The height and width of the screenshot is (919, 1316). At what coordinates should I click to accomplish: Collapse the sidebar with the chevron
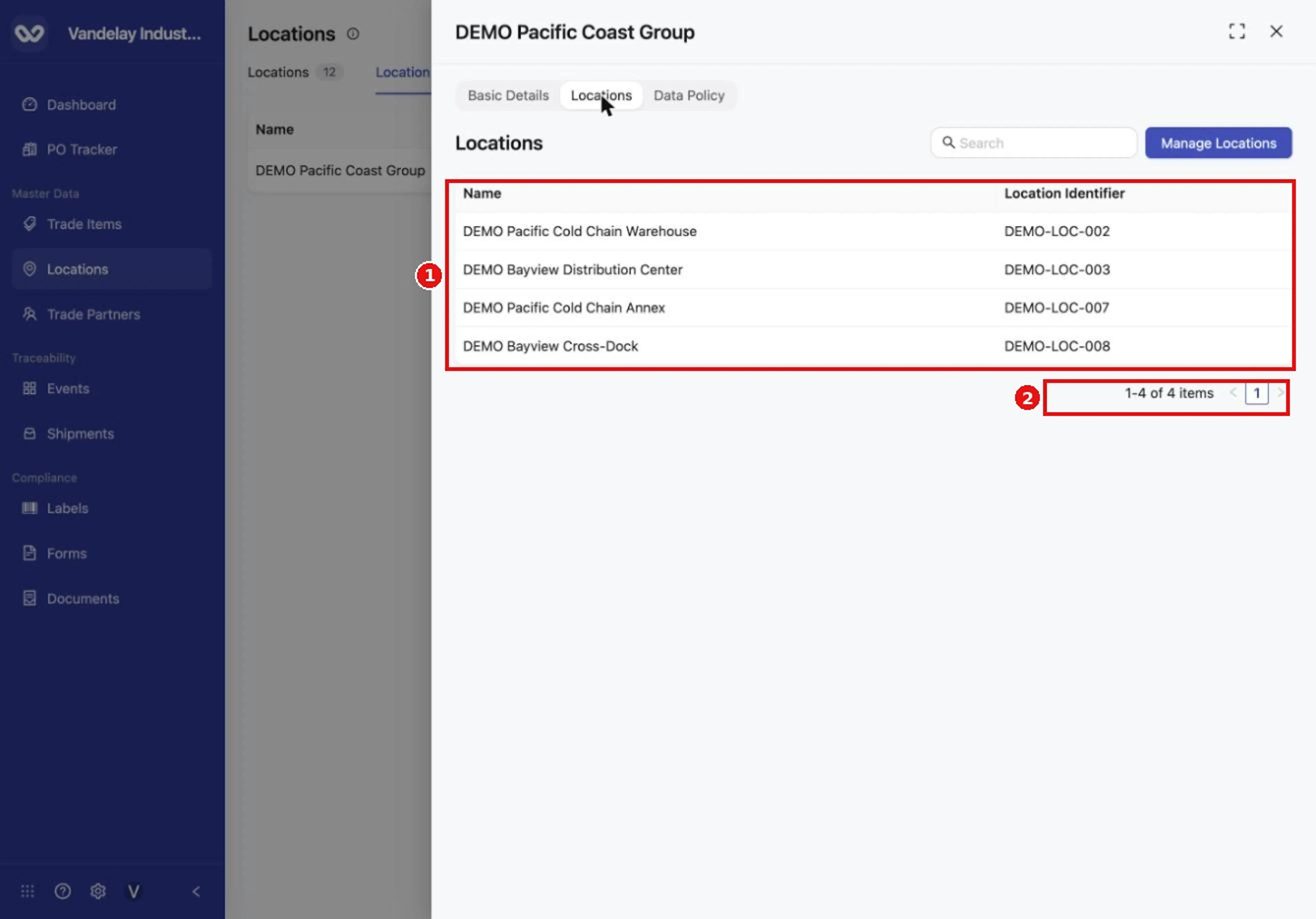tap(196, 892)
